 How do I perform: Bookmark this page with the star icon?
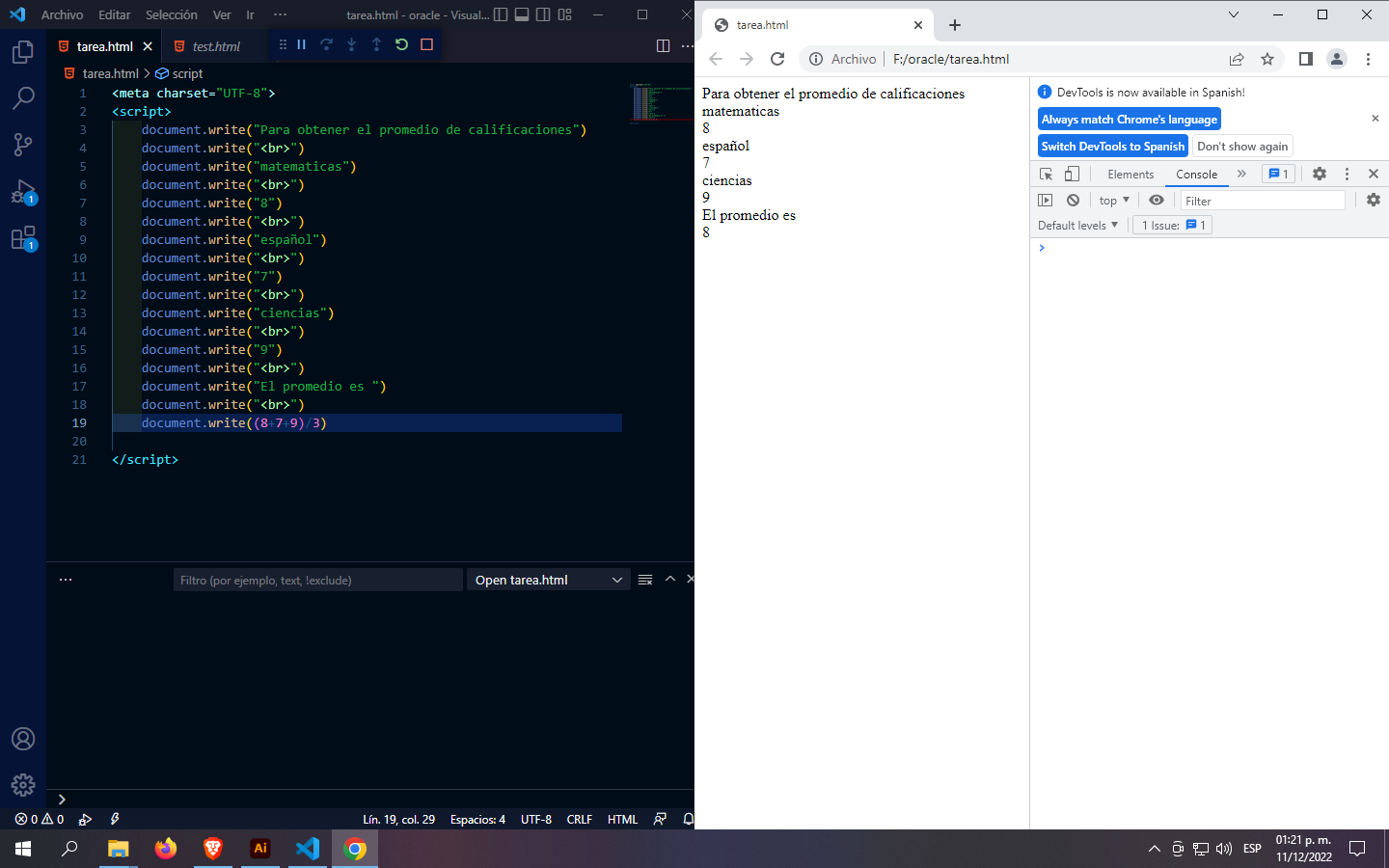1267,59
